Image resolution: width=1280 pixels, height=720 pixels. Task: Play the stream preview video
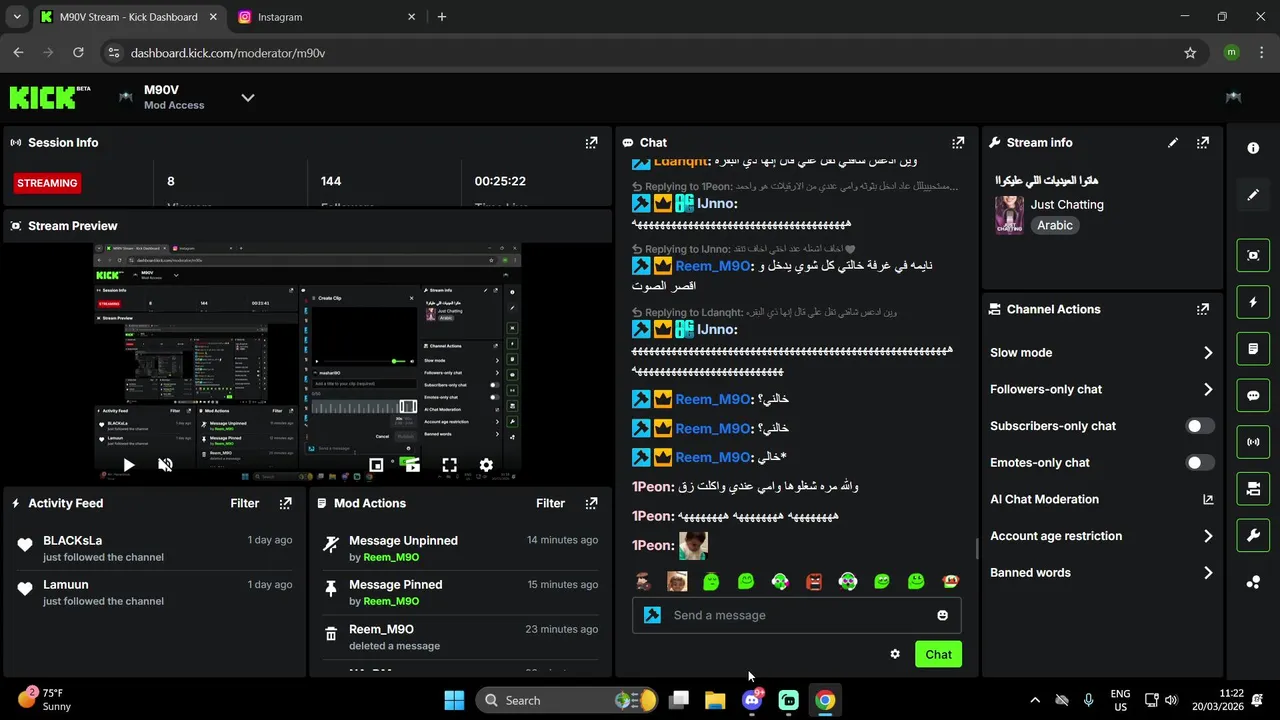point(128,465)
